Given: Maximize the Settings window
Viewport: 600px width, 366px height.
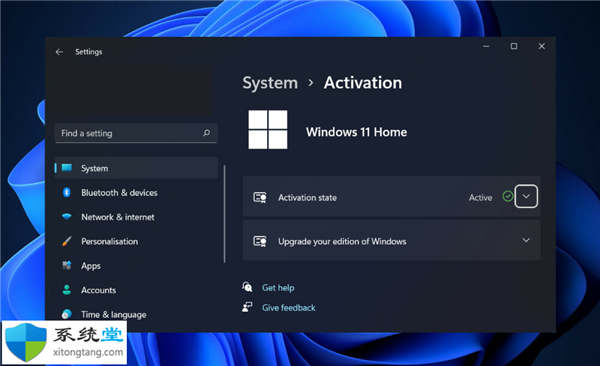Looking at the screenshot, I should point(514,46).
